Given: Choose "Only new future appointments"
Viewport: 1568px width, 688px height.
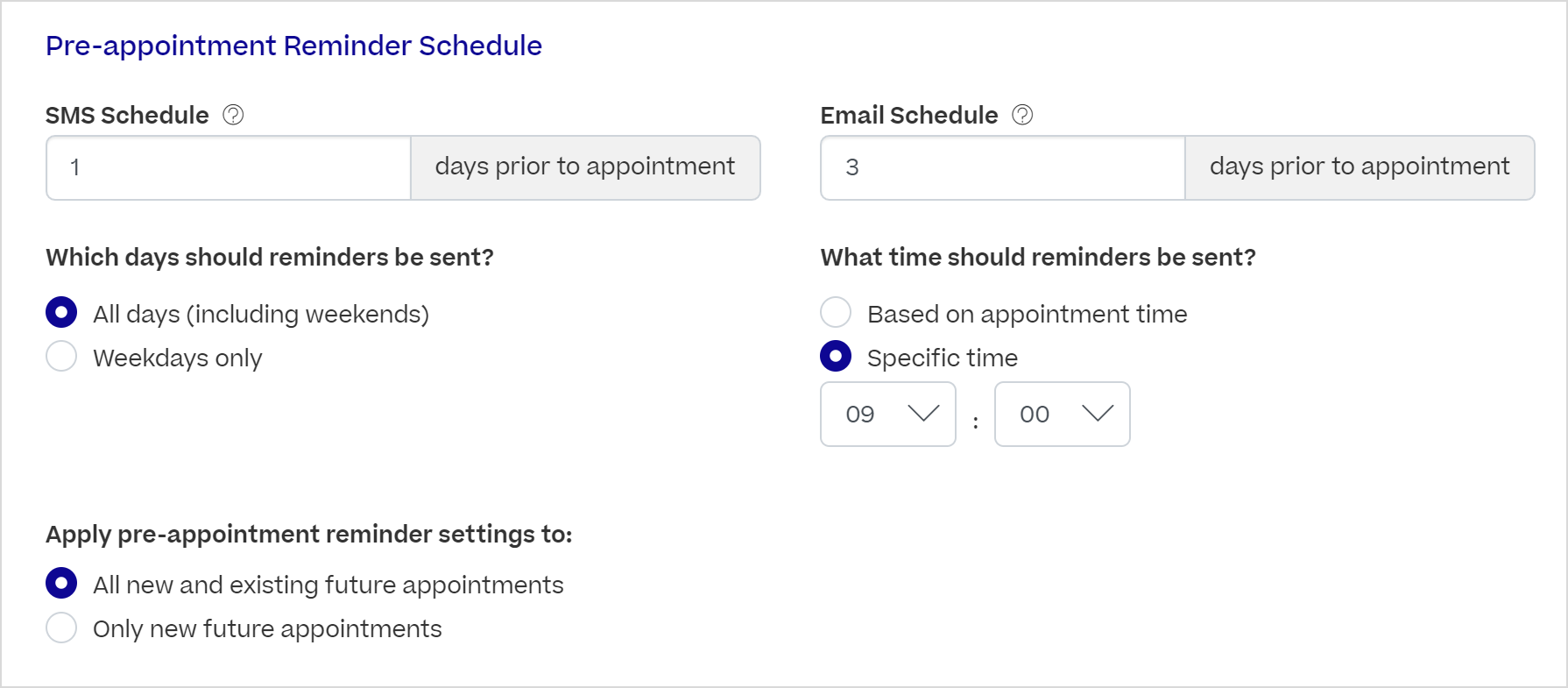Looking at the screenshot, I should click(x=61, y=628).
